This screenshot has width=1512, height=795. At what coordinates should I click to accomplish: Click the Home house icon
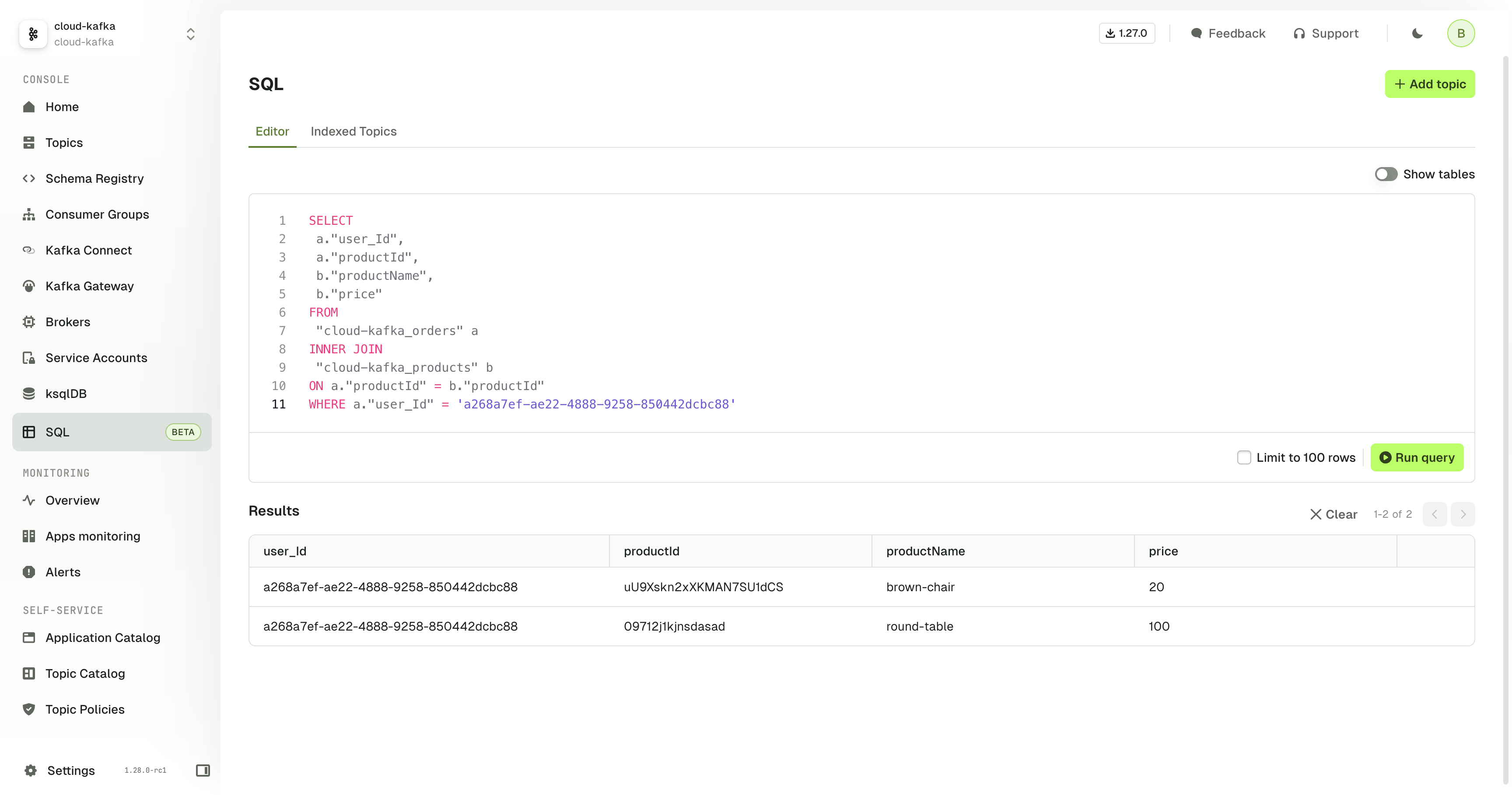tap(29, 107)
